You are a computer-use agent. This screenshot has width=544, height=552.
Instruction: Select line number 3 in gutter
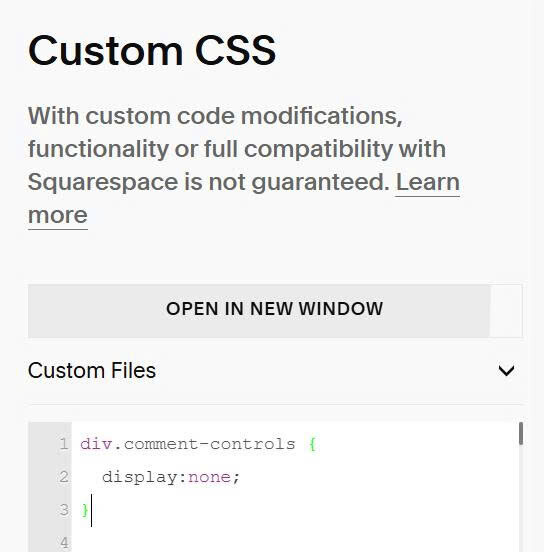(64, 510)
